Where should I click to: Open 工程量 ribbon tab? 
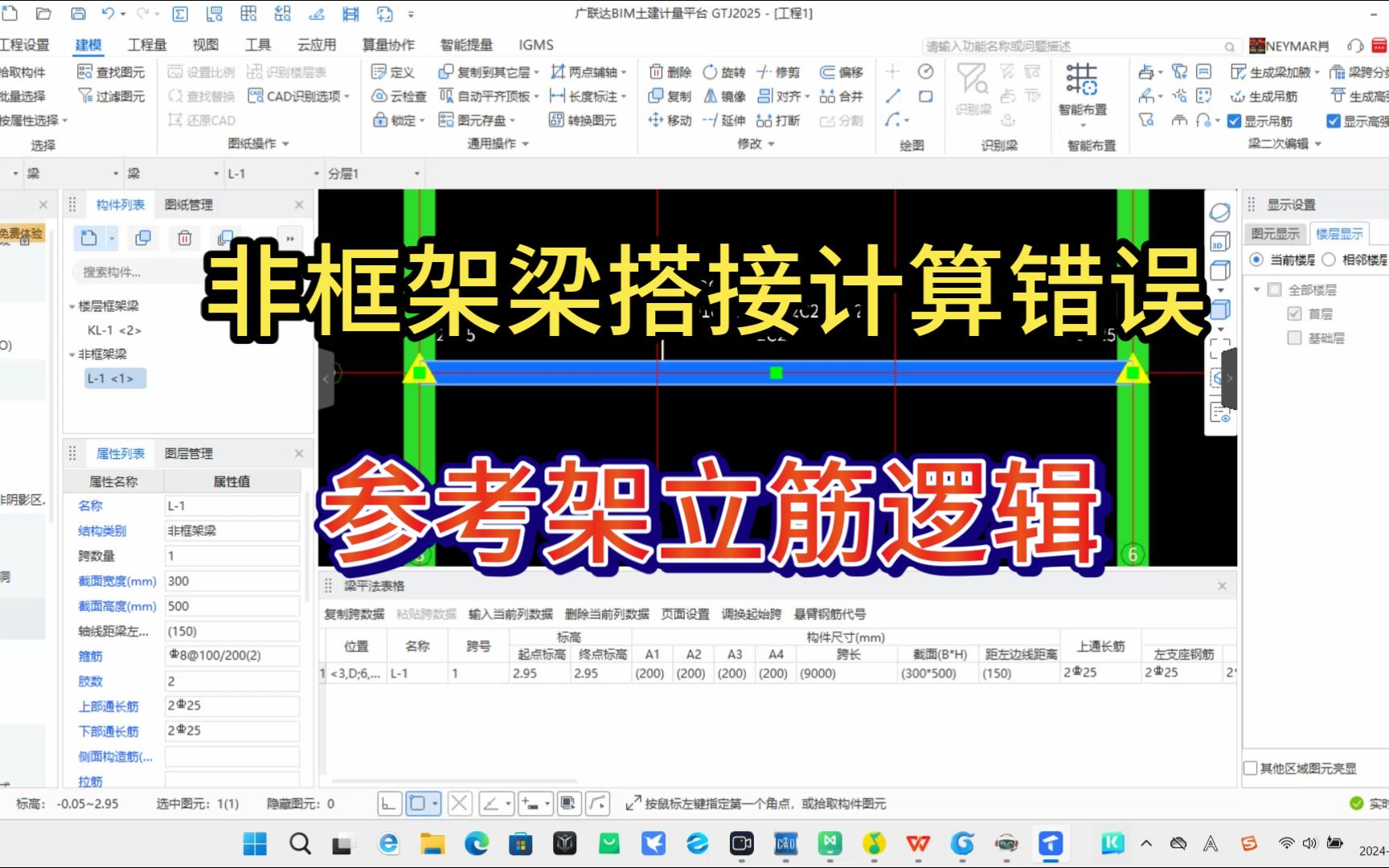[147, 45]
